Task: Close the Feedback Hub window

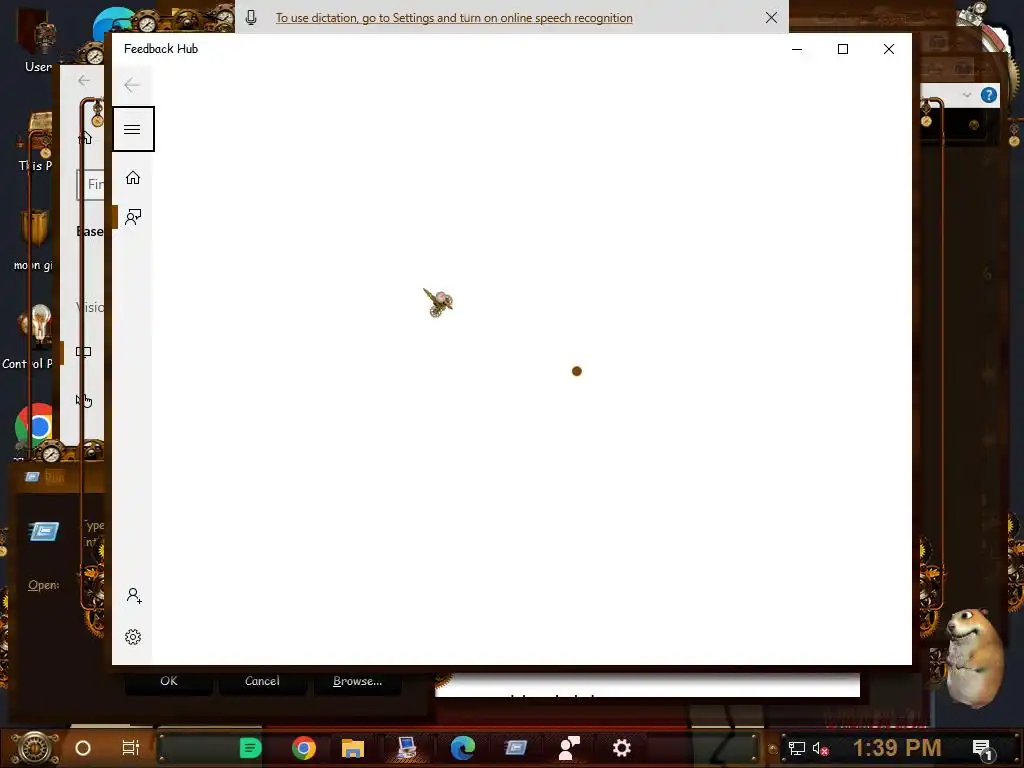Action: [x=888, y=49]
